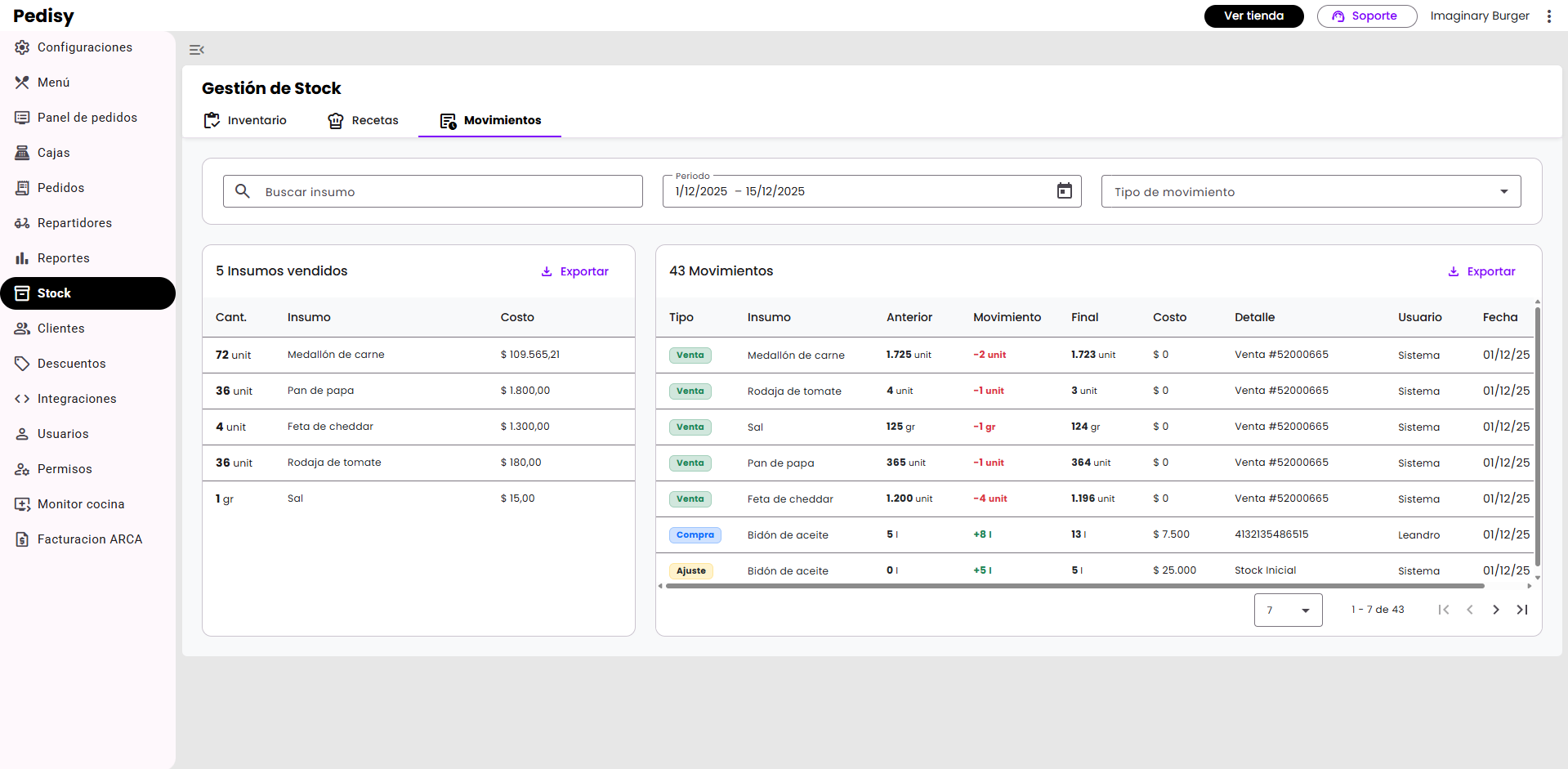Image resolution: width=1568 pixels, height=769 pixels.
Task: Collapse the sidebar with the menu toggle icon
Action: [x=196, y=50]
